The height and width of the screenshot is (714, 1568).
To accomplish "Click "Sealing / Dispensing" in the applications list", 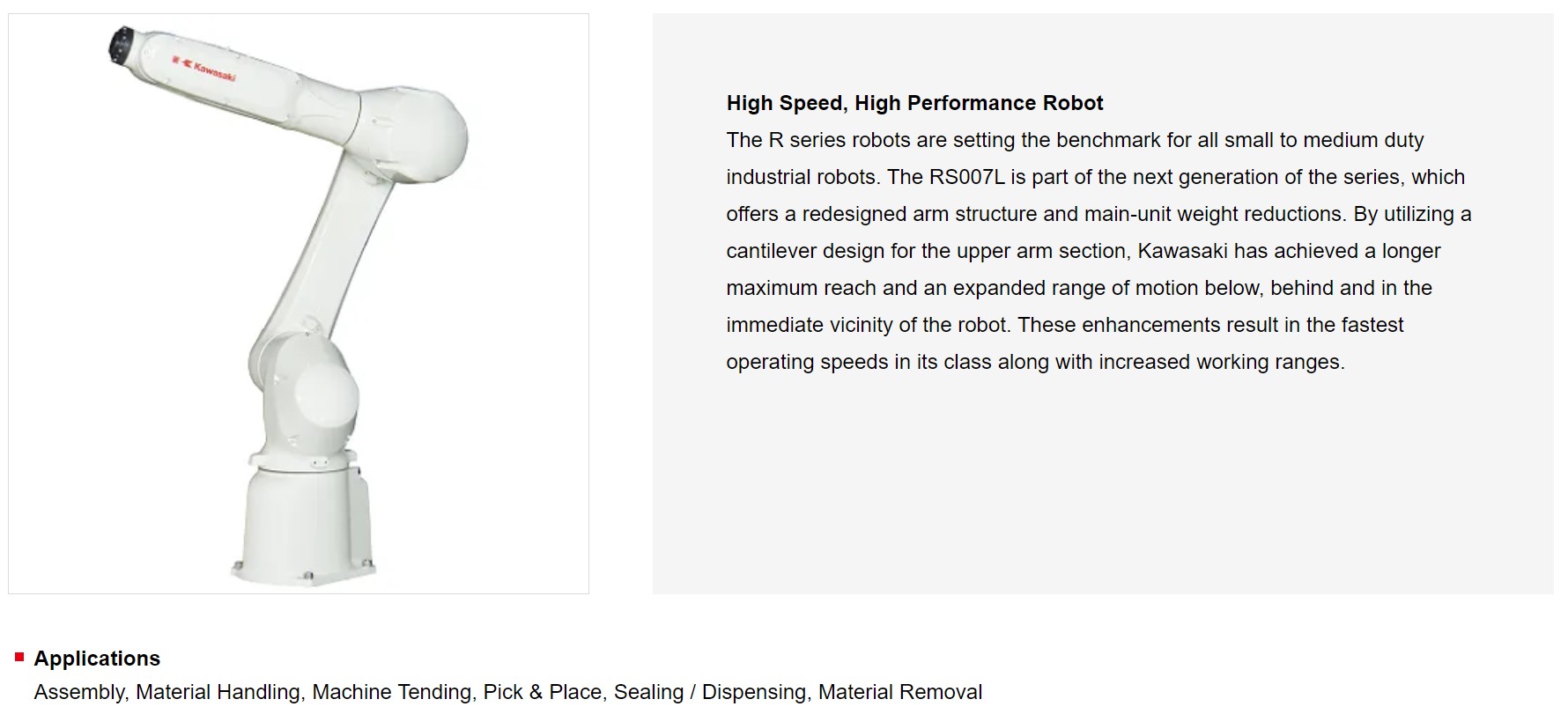I will tap(709, 692).
